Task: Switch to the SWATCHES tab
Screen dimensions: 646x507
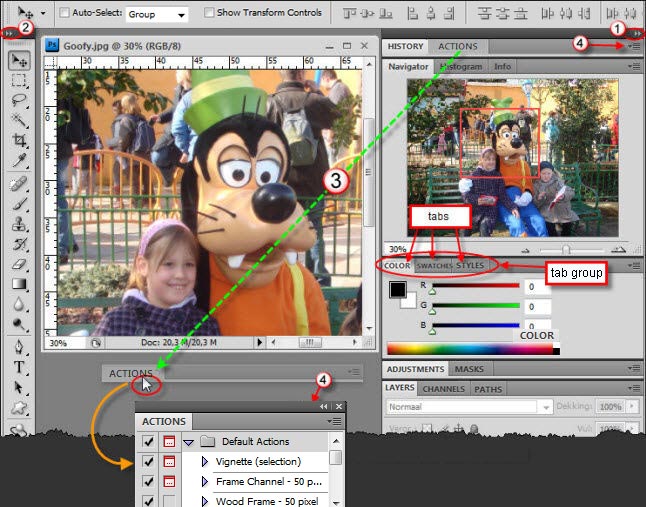Action: (434, 266)
